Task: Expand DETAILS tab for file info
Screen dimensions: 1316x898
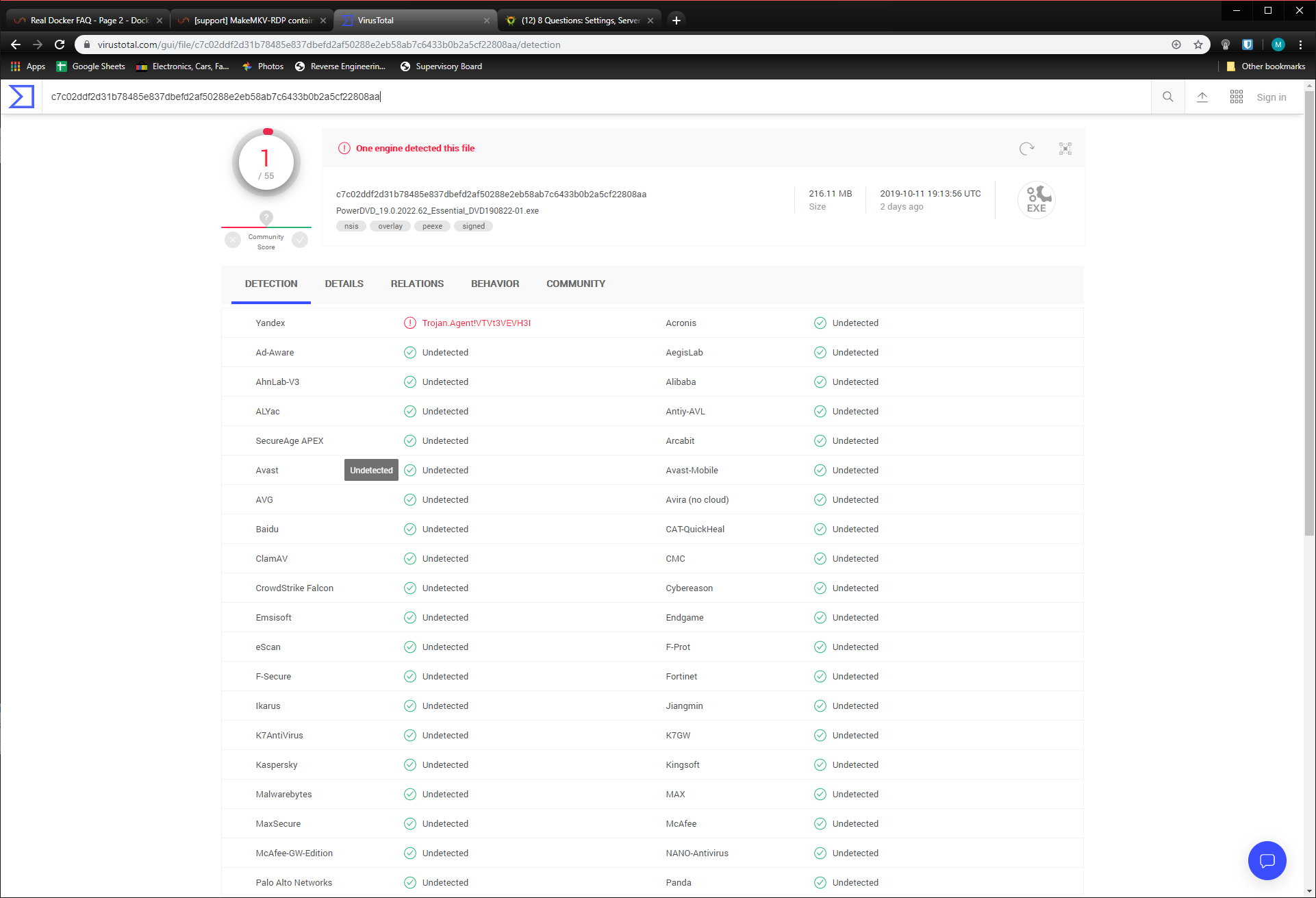Action: (344, 283)
